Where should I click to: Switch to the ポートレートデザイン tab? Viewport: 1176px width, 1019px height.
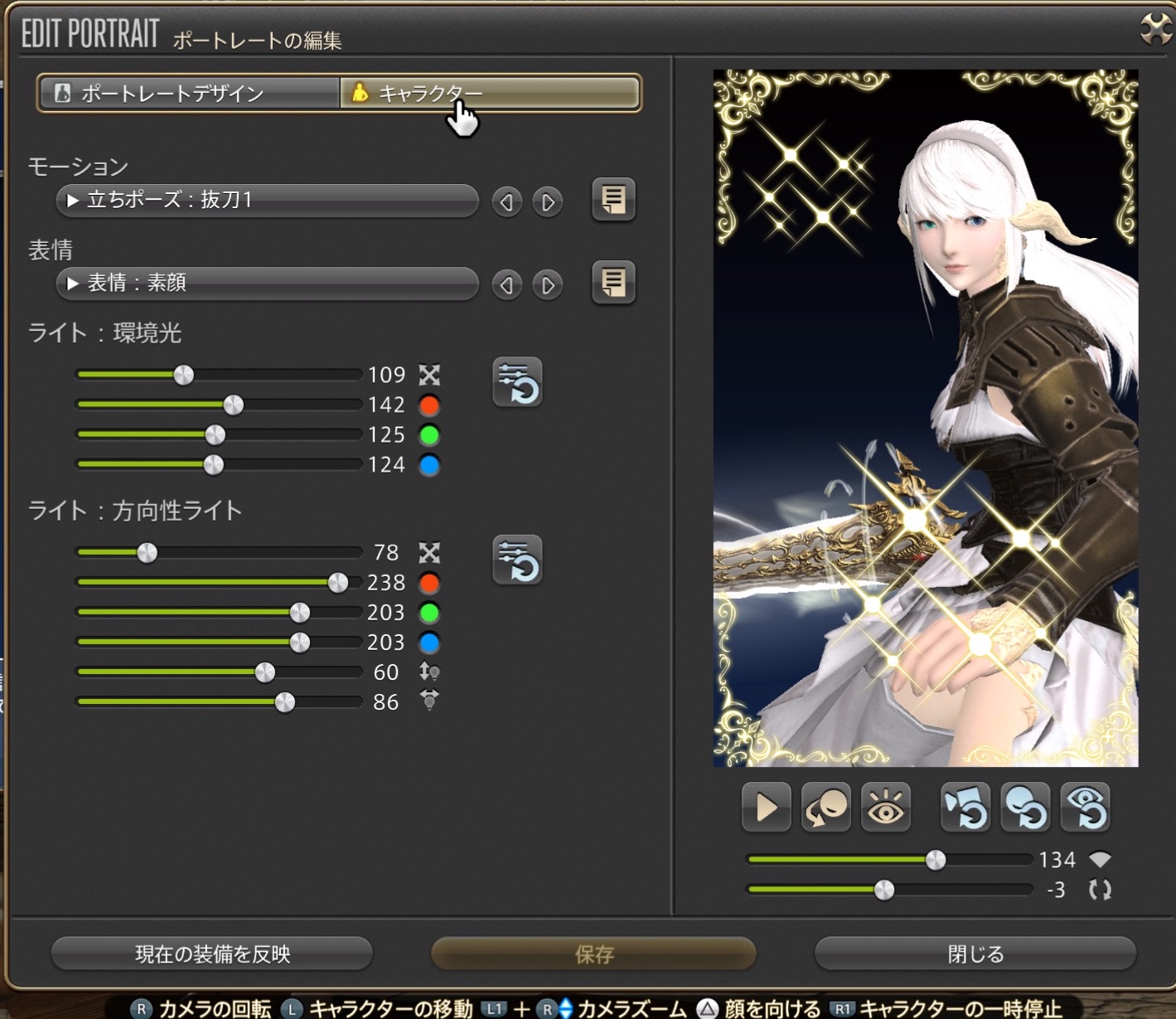pos(189,93)
